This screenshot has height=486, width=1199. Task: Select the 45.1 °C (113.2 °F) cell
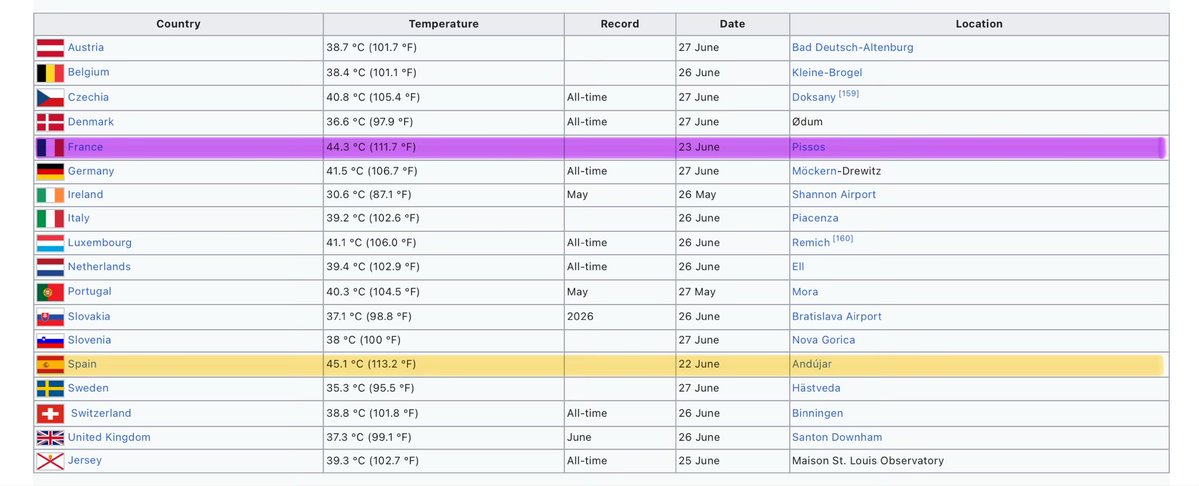444,364
